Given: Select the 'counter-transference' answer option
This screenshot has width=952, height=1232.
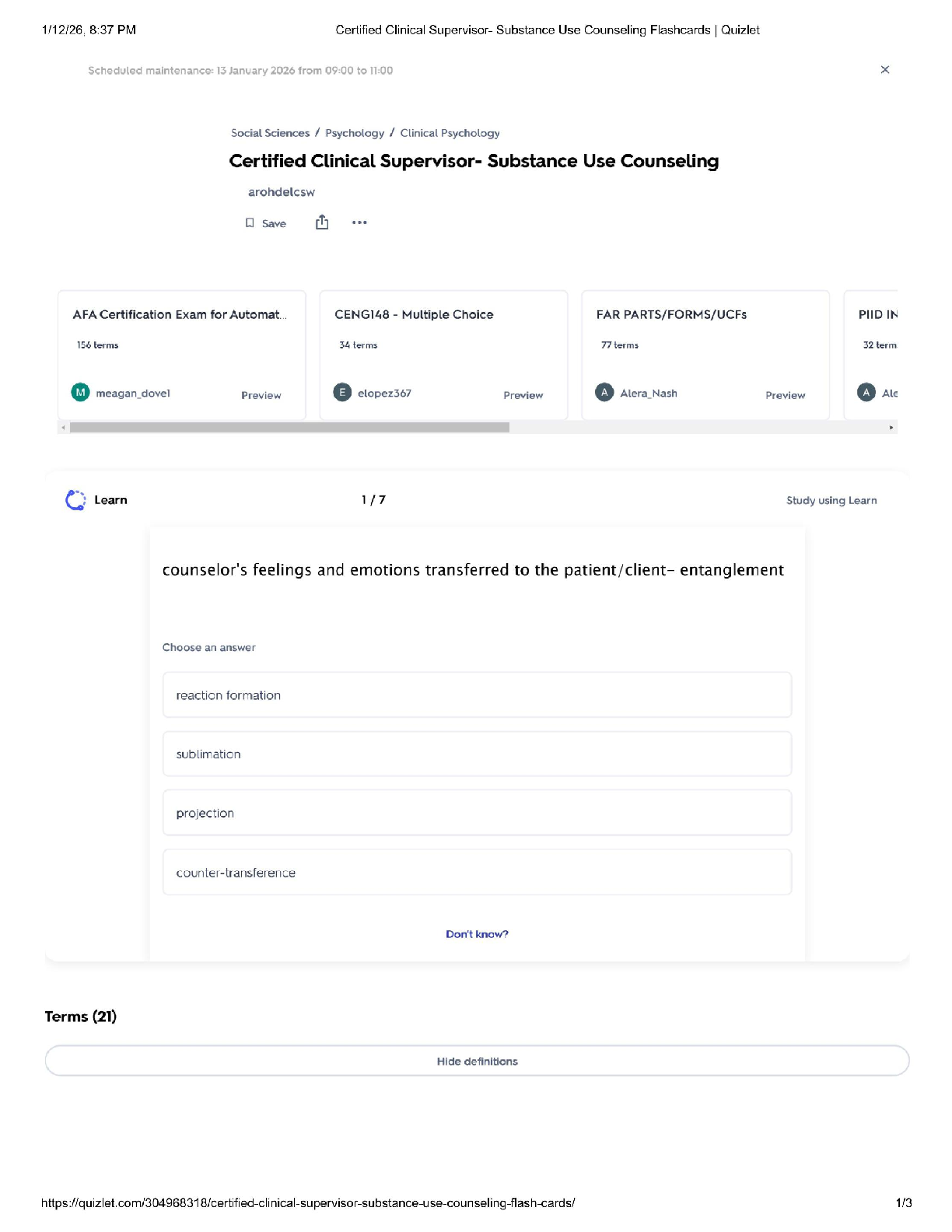Looking at the screenshot, I should 477,873.
